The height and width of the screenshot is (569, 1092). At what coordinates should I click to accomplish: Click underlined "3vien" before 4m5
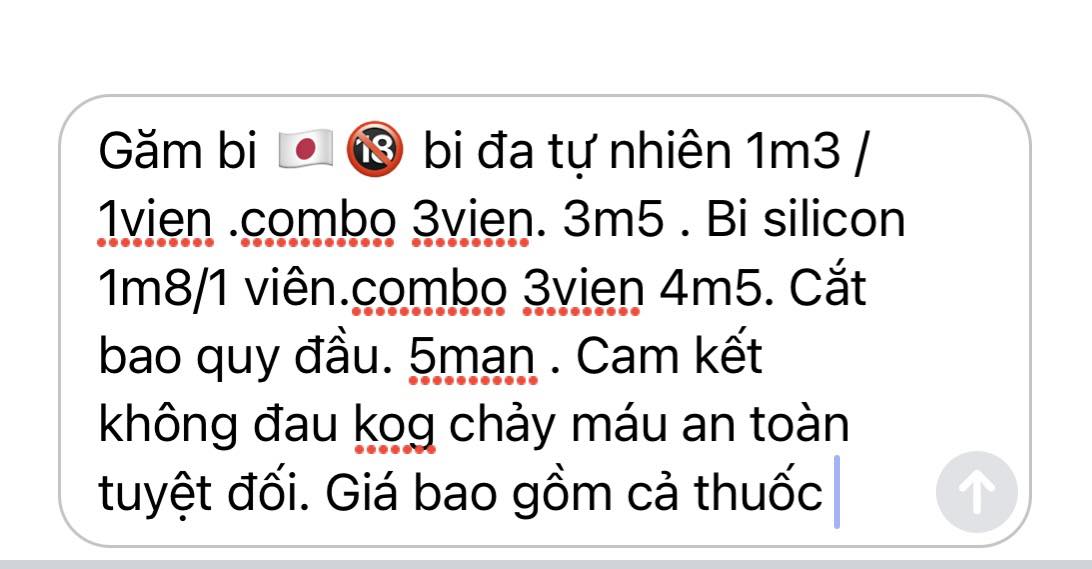point(583,289)
